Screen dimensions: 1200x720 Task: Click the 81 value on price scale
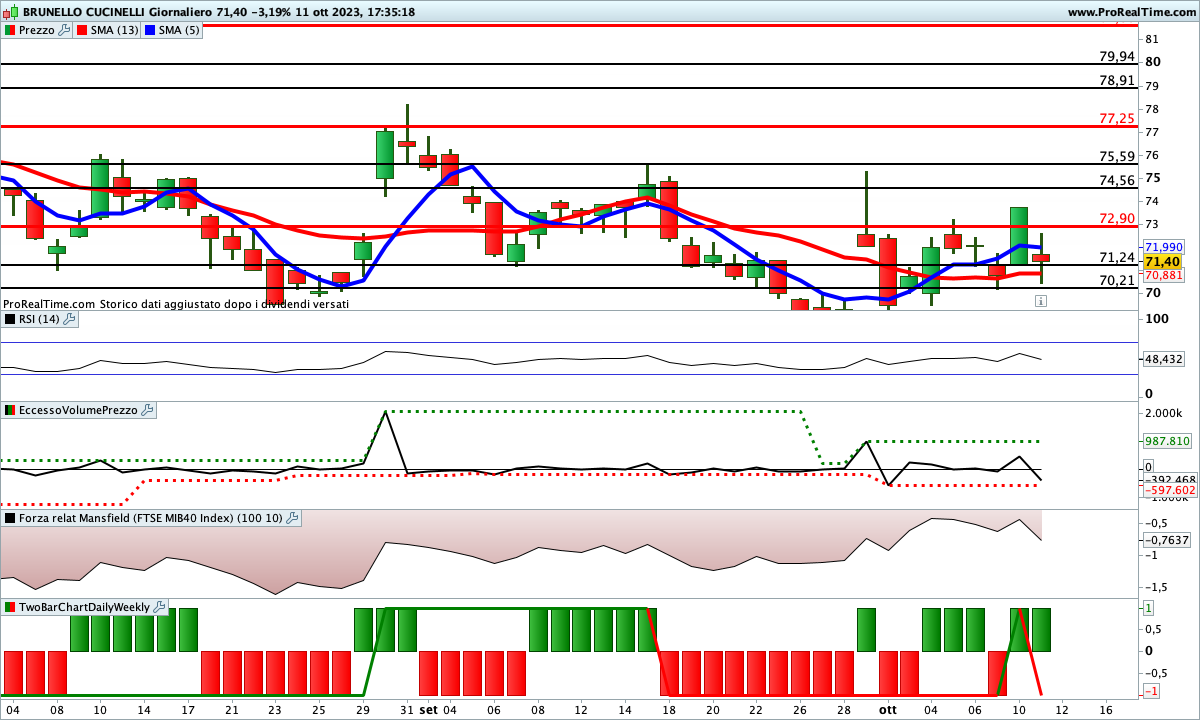[x=1152, y=39]
